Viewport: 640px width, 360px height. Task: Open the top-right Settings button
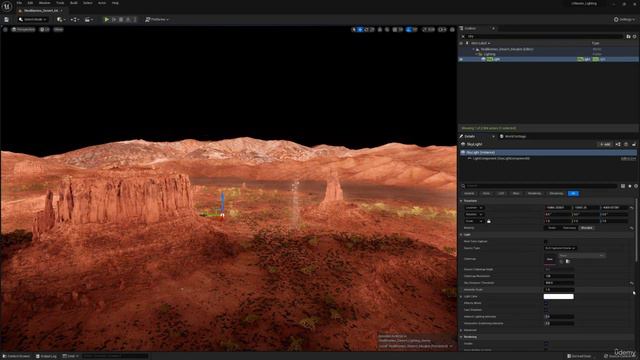pos(625,20)
